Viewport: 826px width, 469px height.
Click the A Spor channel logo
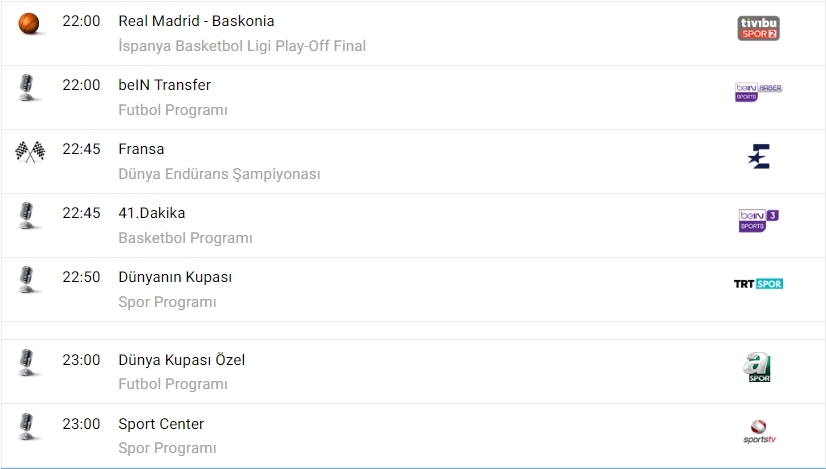pos(759,367)
